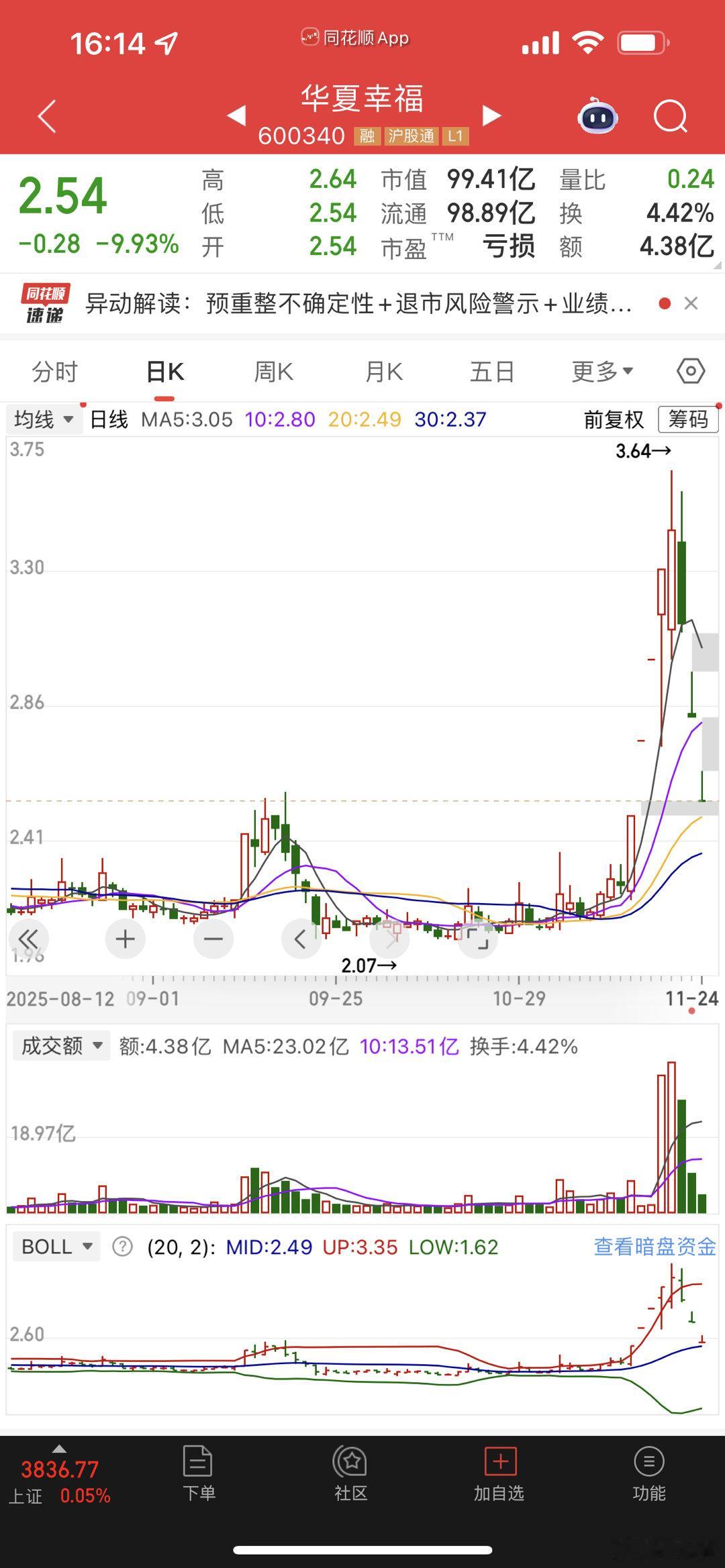The image size is (725, 1568).
Task: Tap the 额 4.38亿 turnover amount
Action: coord(677,246)
